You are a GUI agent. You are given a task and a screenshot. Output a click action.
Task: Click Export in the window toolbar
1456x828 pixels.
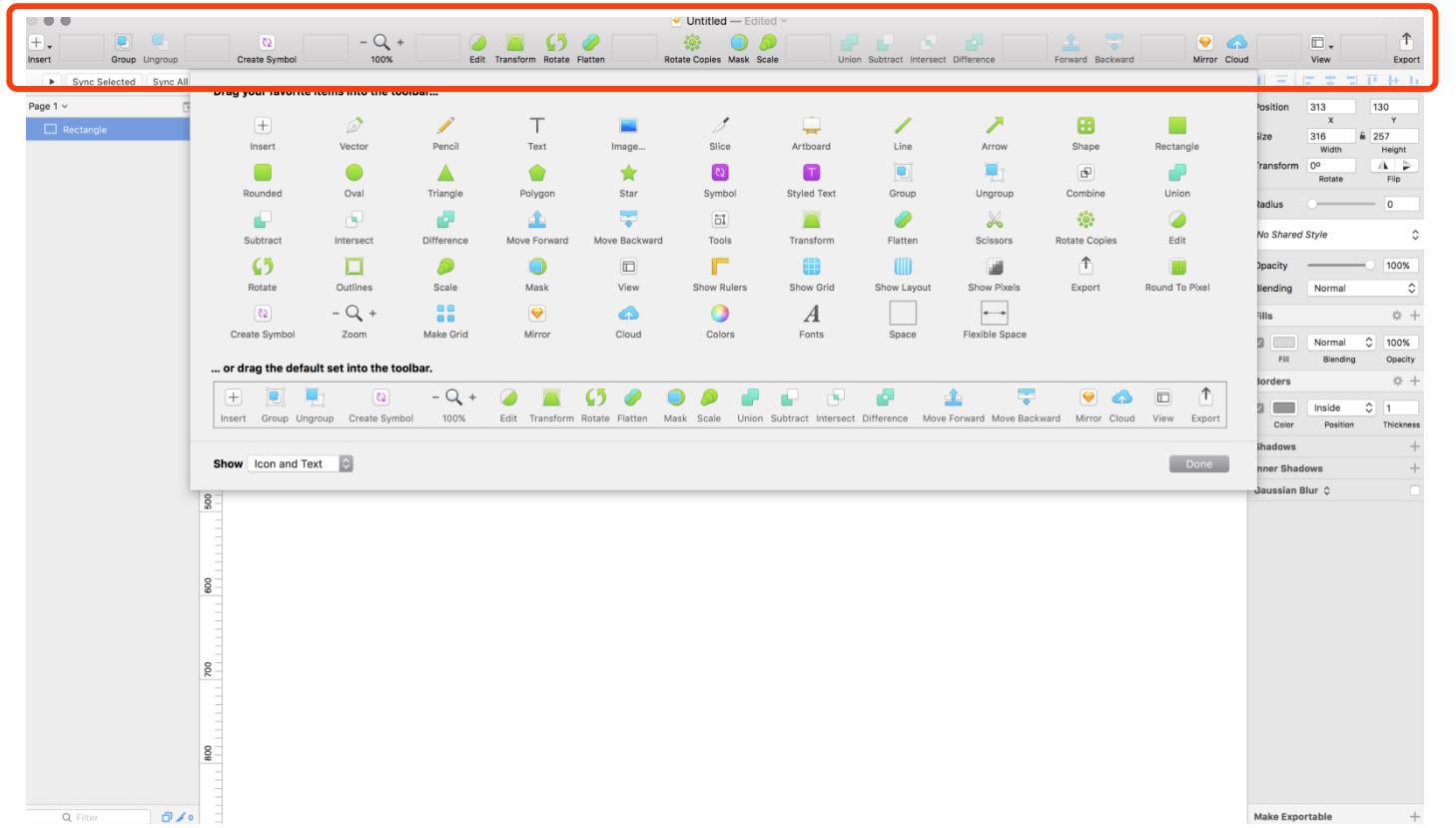tap(1406, 47)
